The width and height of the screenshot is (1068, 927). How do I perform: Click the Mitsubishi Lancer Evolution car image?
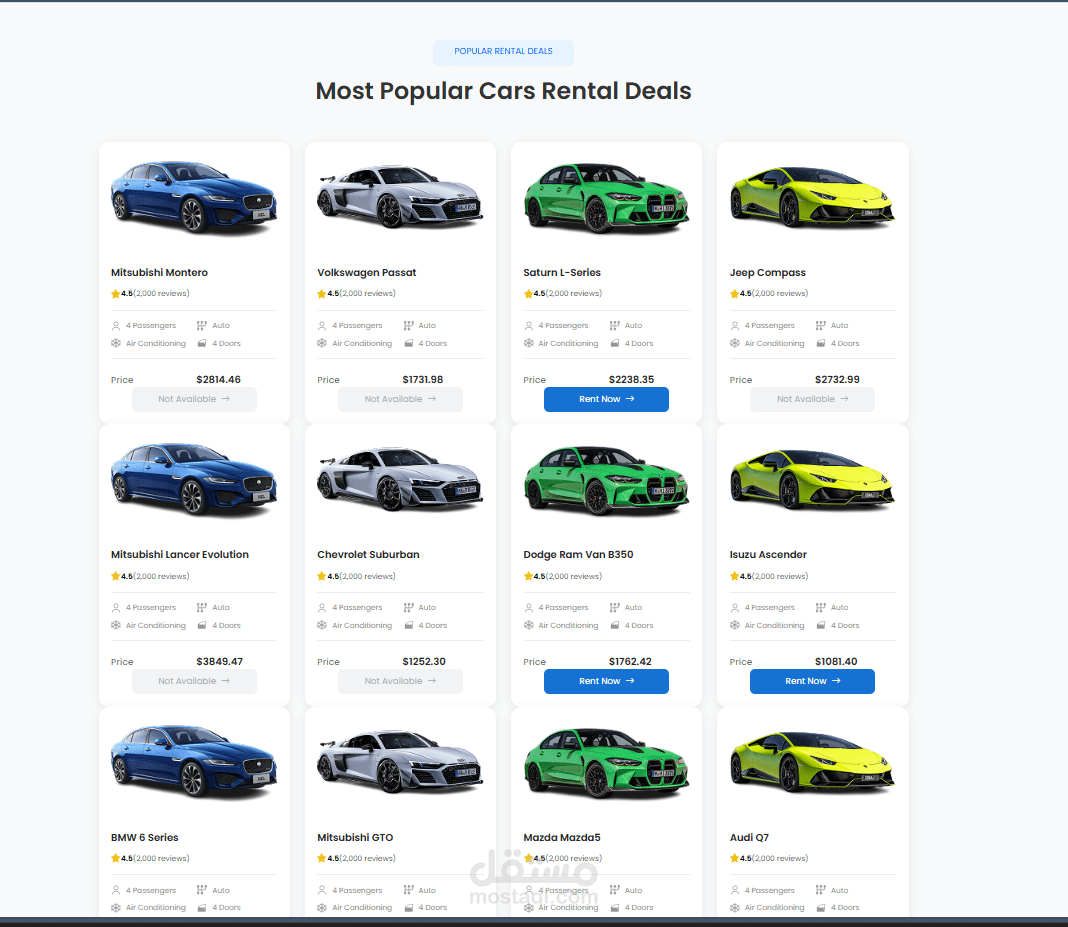coord(194,479)
